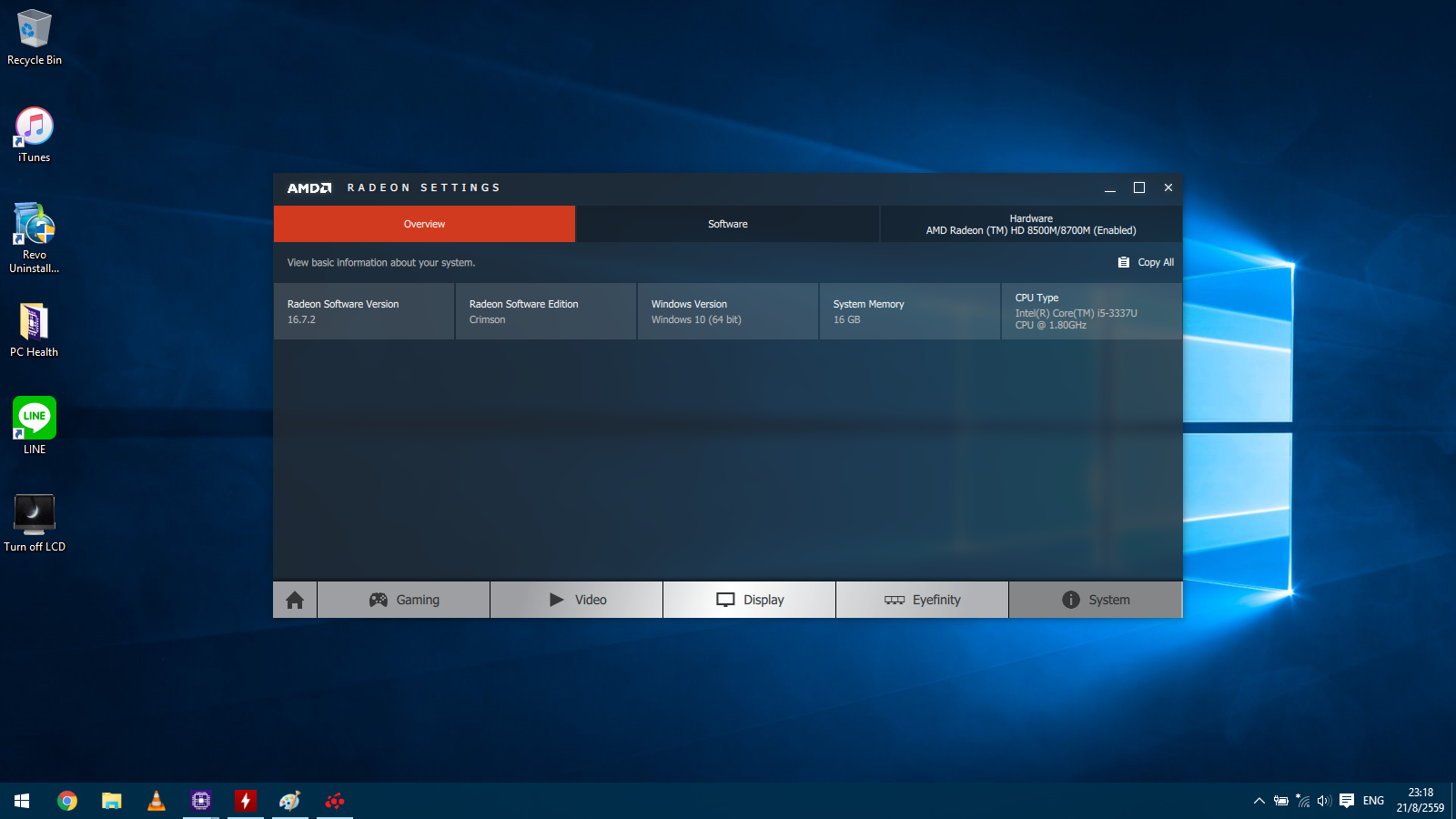Switch to the Paint app on the taskbar

[x=290, y=801]
